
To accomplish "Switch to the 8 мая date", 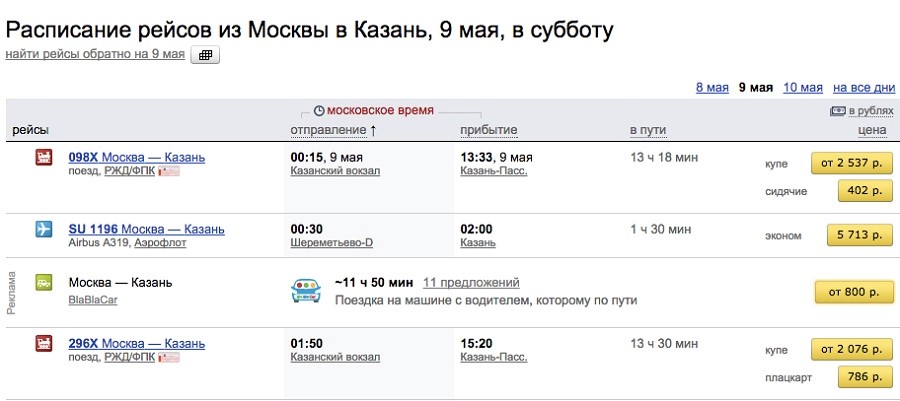I will [x=712, y=87].
